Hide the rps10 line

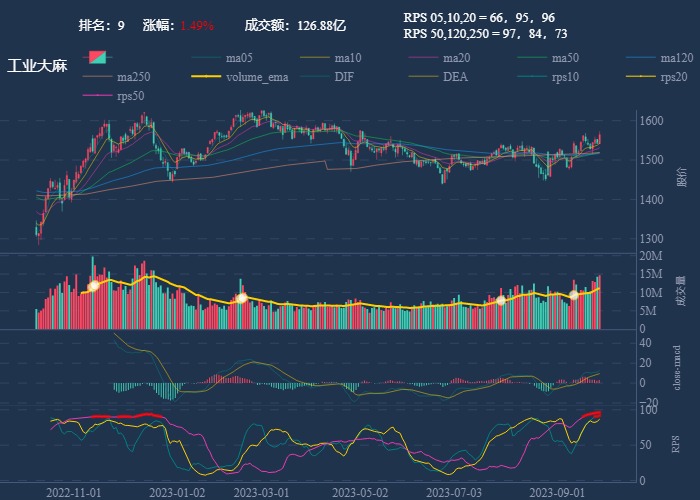pos(564,77)
